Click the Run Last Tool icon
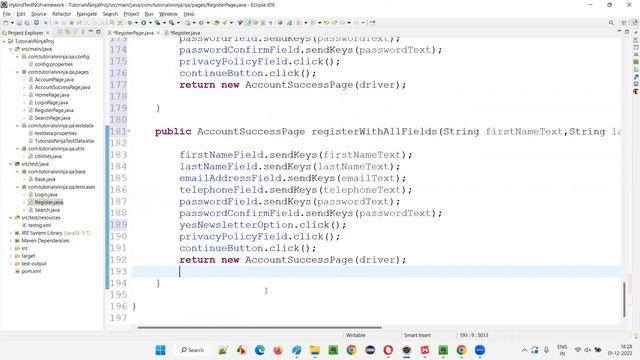The width and height of the screenshot is (640, 360). [172, 23]
